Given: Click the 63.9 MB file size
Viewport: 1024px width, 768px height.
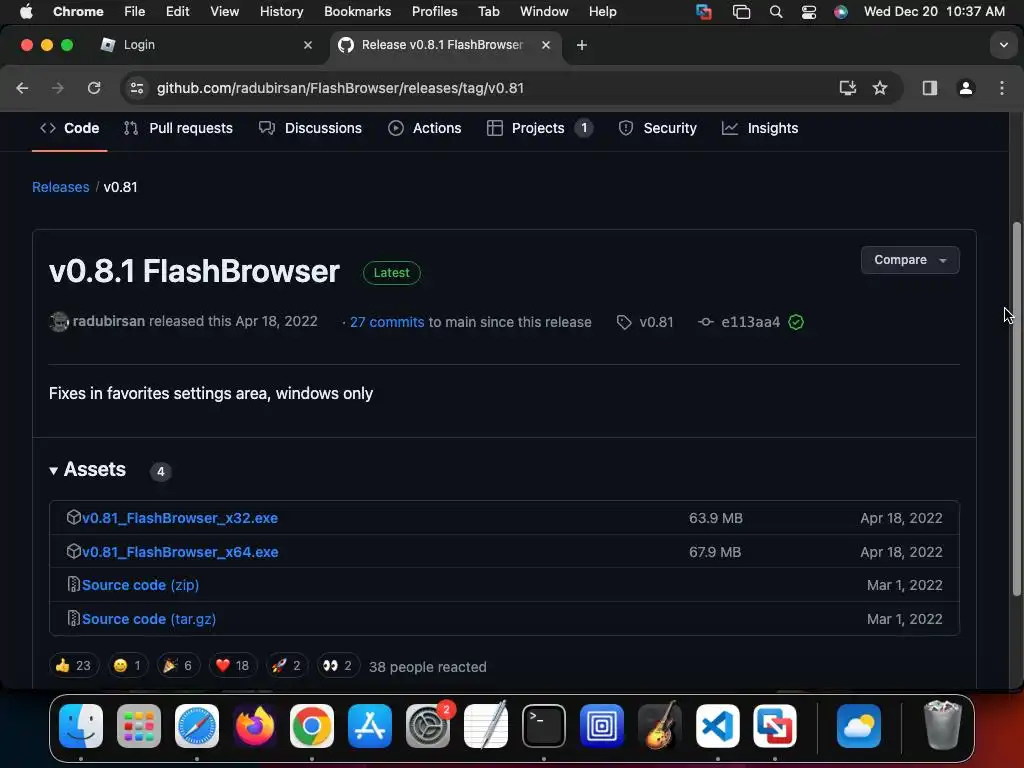Looking at the screenshot, I should coord(716,518).
